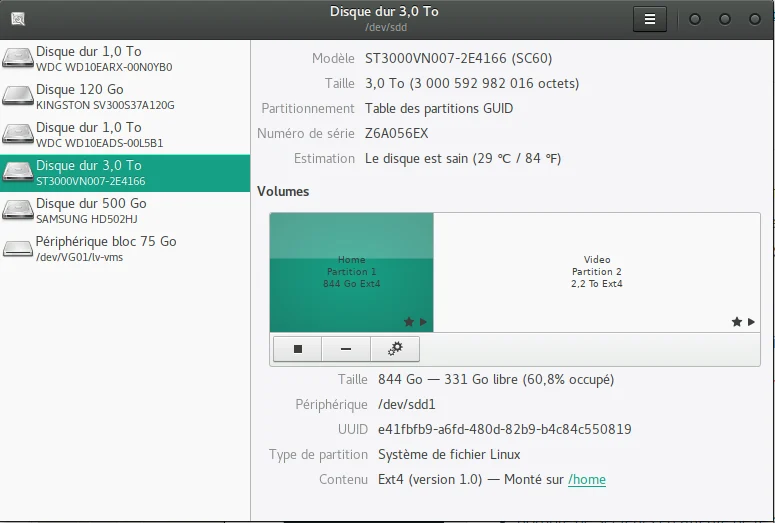Click '844 Go — 331 Go libre' text

pos(496,380)
